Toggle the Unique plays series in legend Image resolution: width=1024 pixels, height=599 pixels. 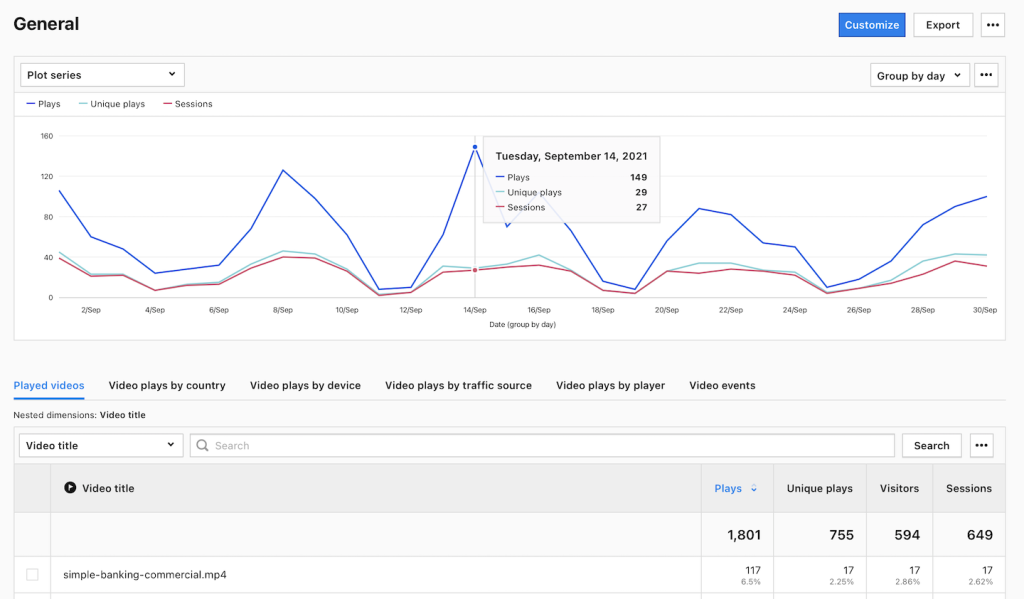(x=112, y=104)
